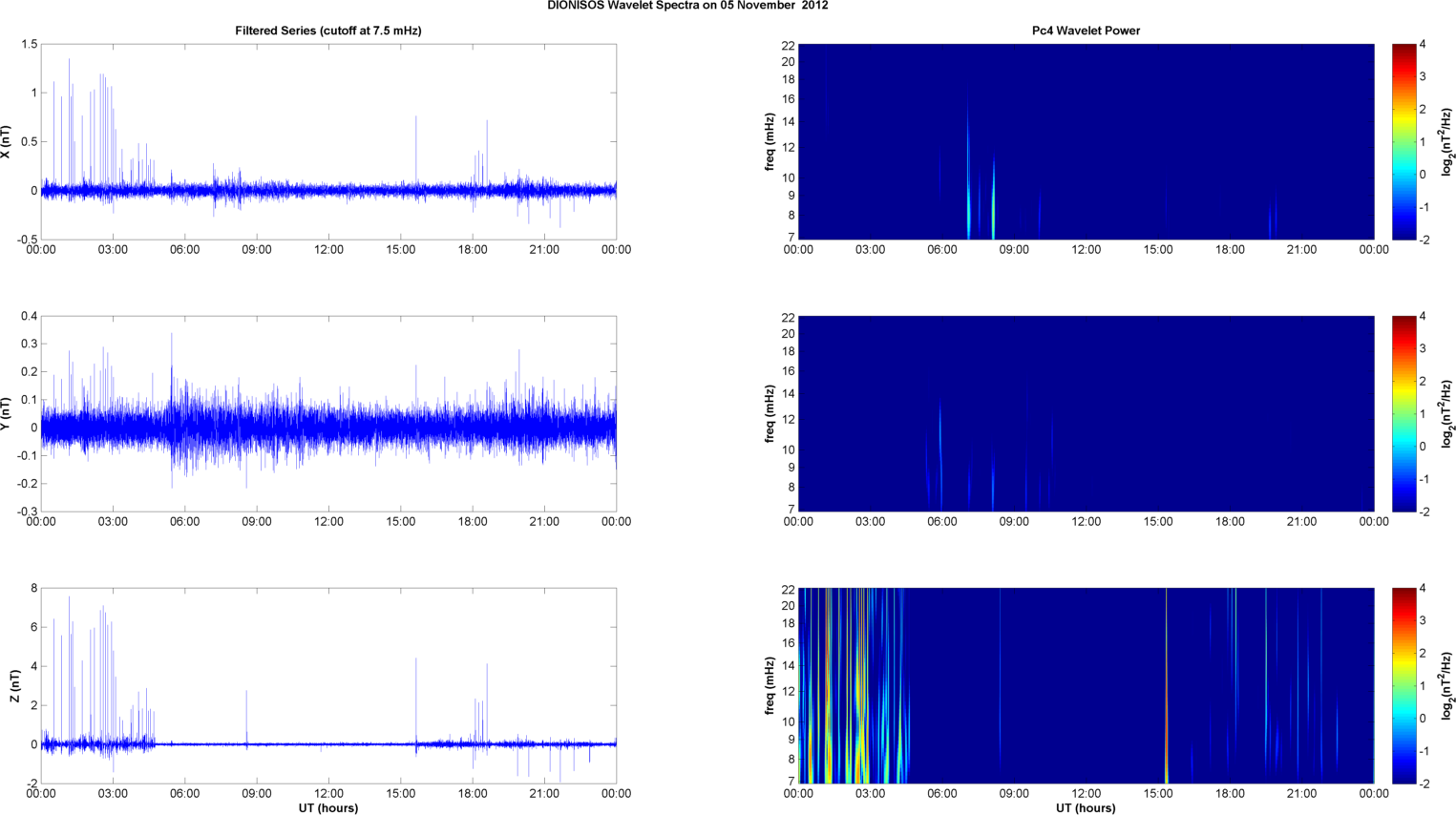Click '03:00' tick under Z filtered series plot
The width and height of the screenshot is (1456, 815).
(113, 794)
